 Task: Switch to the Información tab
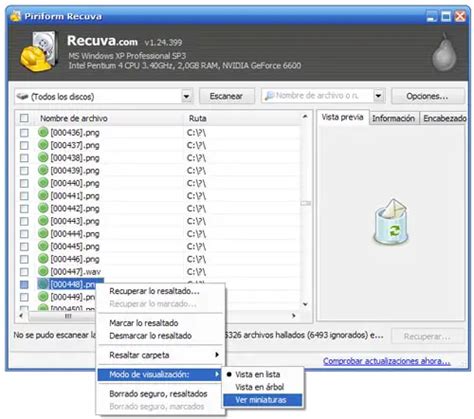[393, 118]
